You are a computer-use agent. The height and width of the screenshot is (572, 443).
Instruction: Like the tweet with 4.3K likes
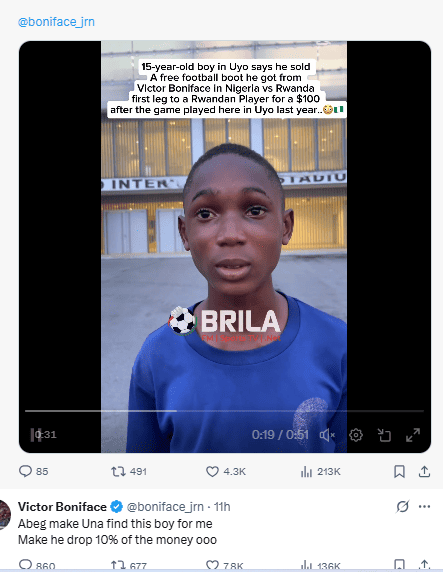[x=226, y=472]
